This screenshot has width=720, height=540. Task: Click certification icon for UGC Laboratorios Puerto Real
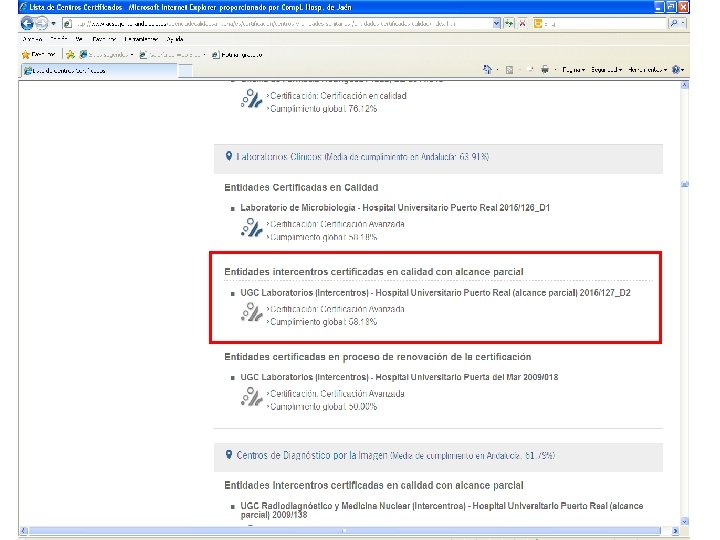(x=252, y=312)
